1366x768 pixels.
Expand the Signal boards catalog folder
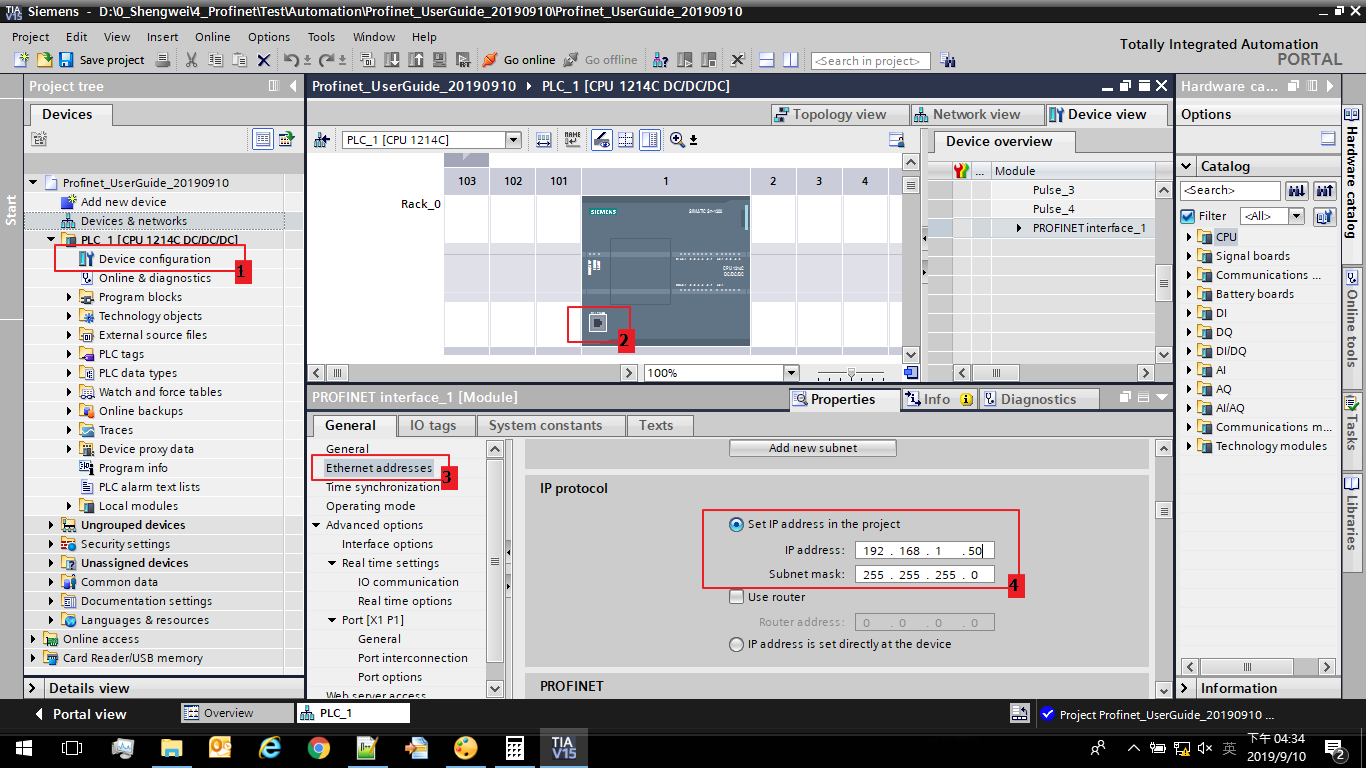1189,256
